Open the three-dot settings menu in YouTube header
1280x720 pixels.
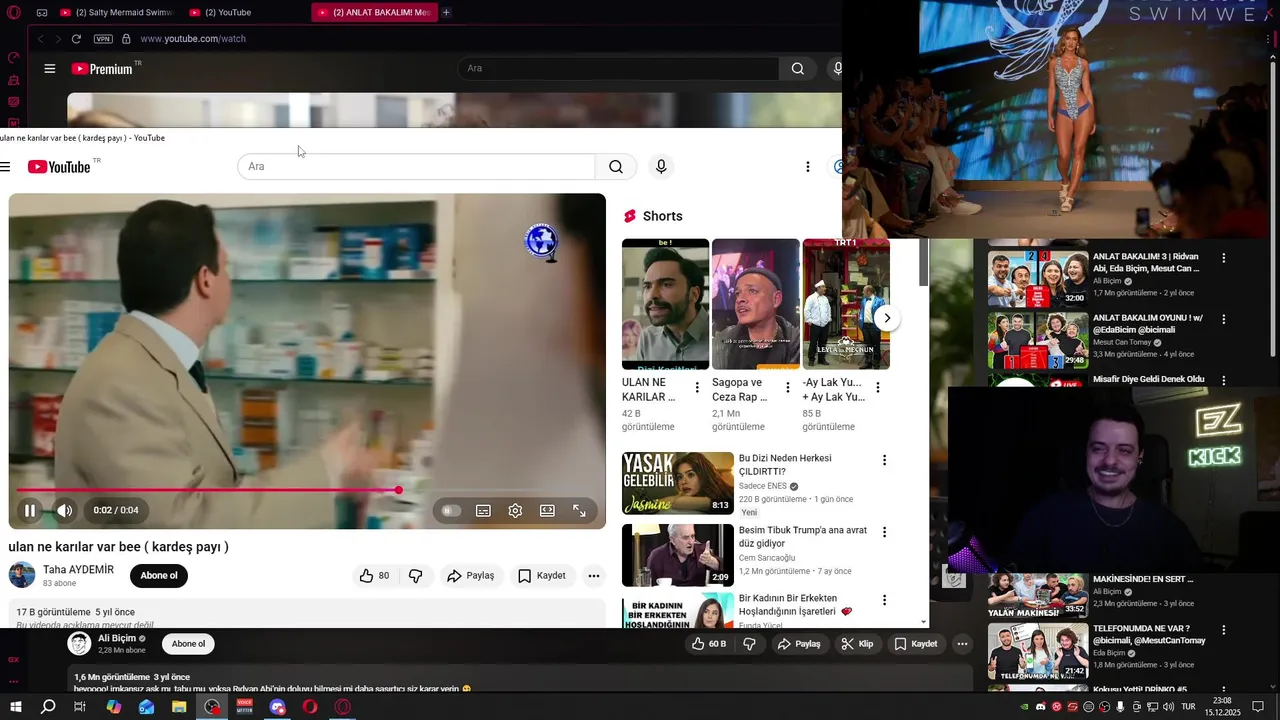808,167
